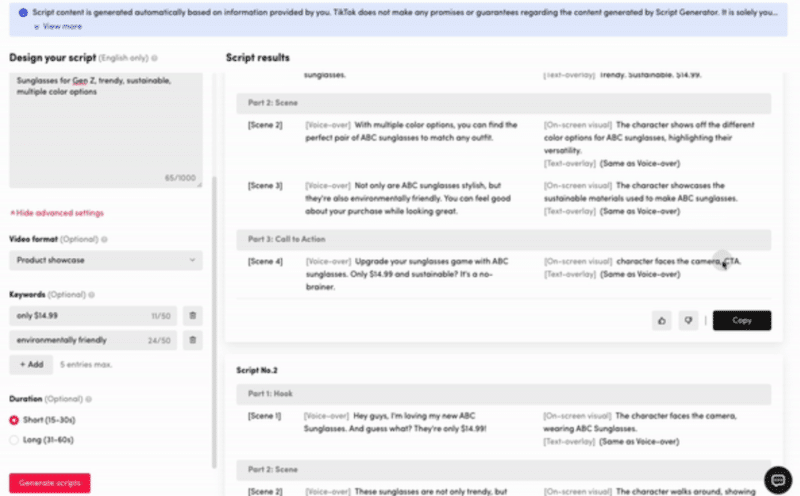Collapse via Hide advanced settings
The image size is (800, 496).
(57, 213)
